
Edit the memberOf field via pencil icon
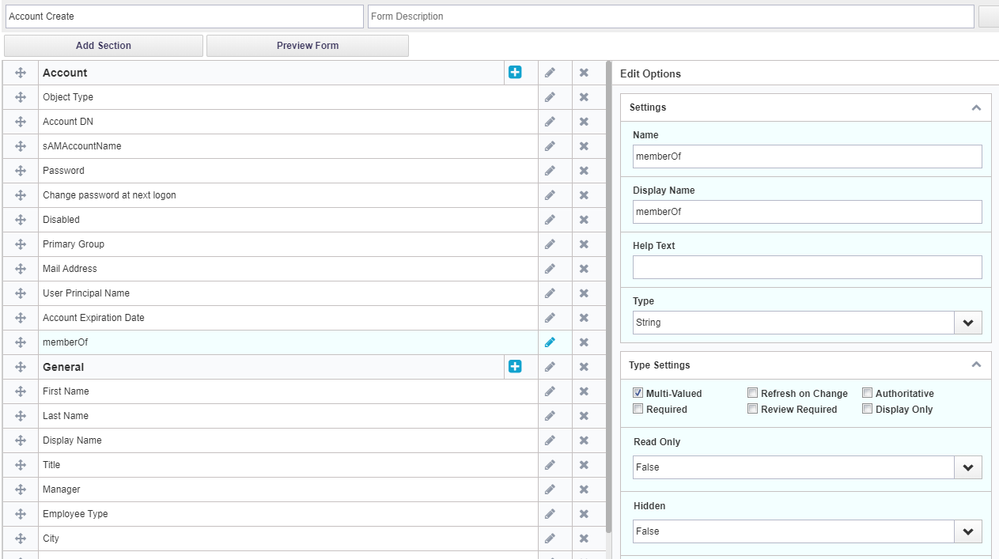coord(550,342)
